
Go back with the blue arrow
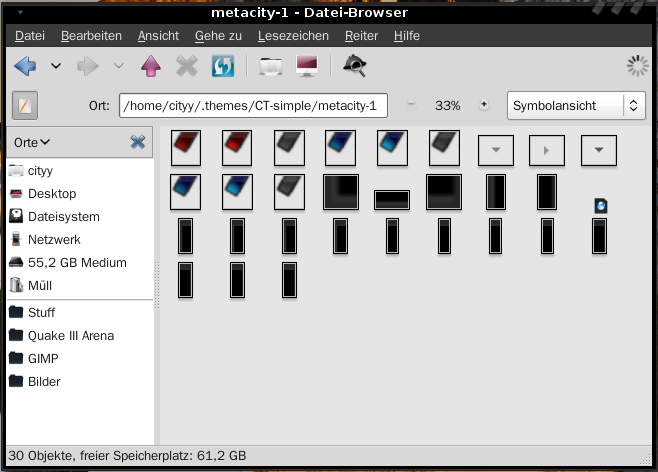tap(25, 66)
